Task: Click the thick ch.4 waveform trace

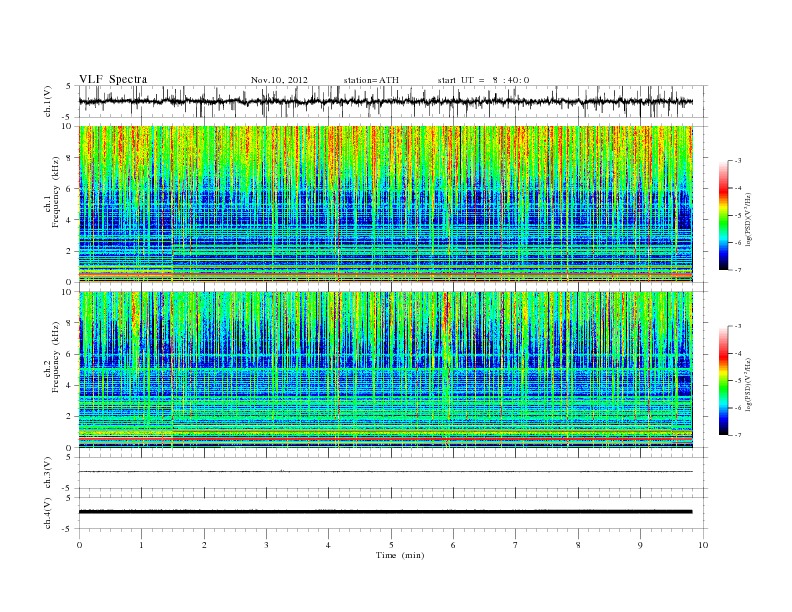Action: tap(385, 512)
